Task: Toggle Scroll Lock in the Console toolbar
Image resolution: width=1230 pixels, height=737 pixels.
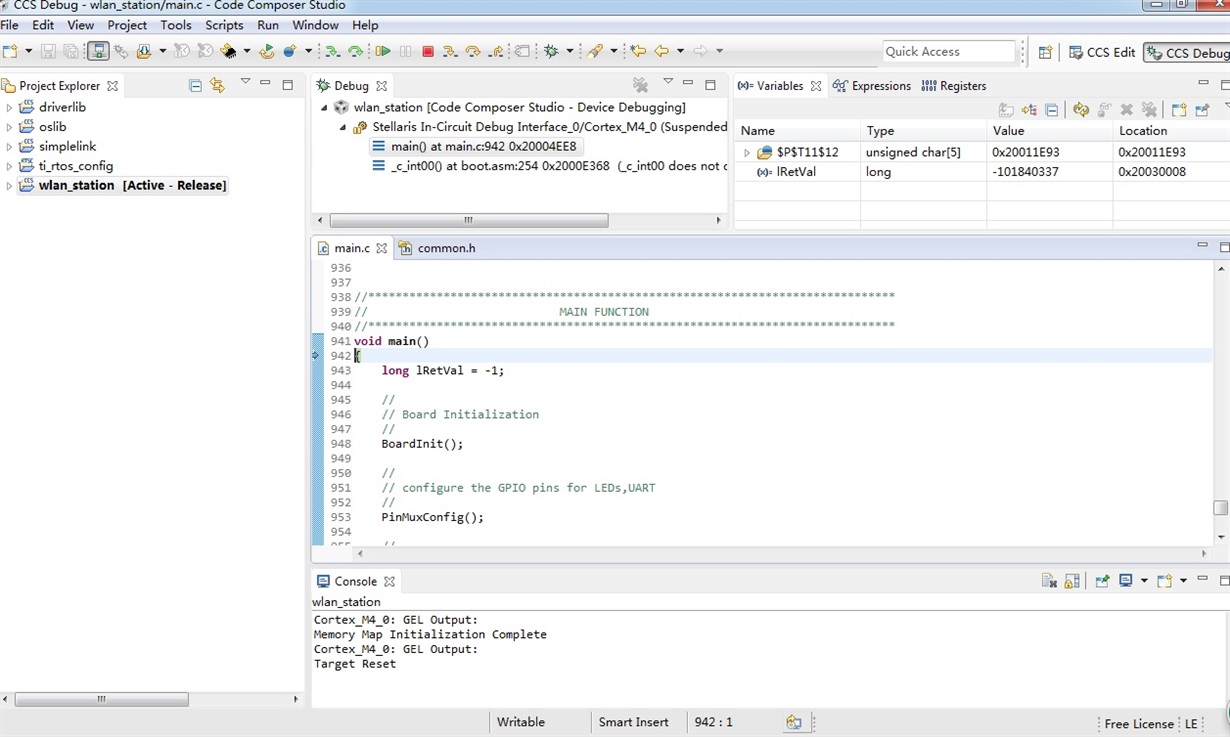Action: 1072,581
